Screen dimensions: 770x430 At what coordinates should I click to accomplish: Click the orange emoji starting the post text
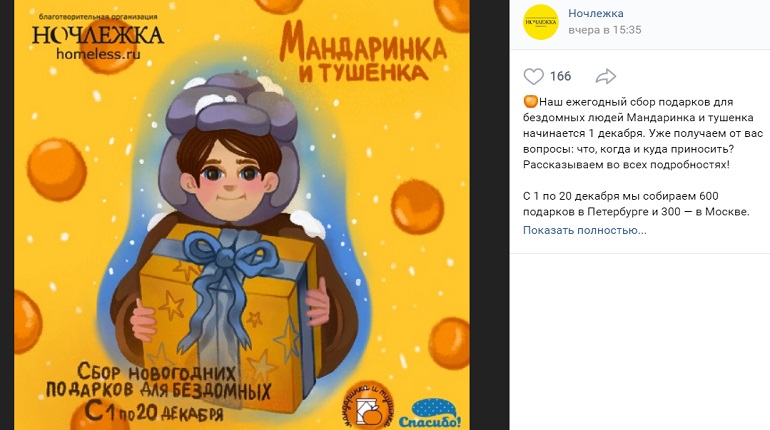[531, 102]
